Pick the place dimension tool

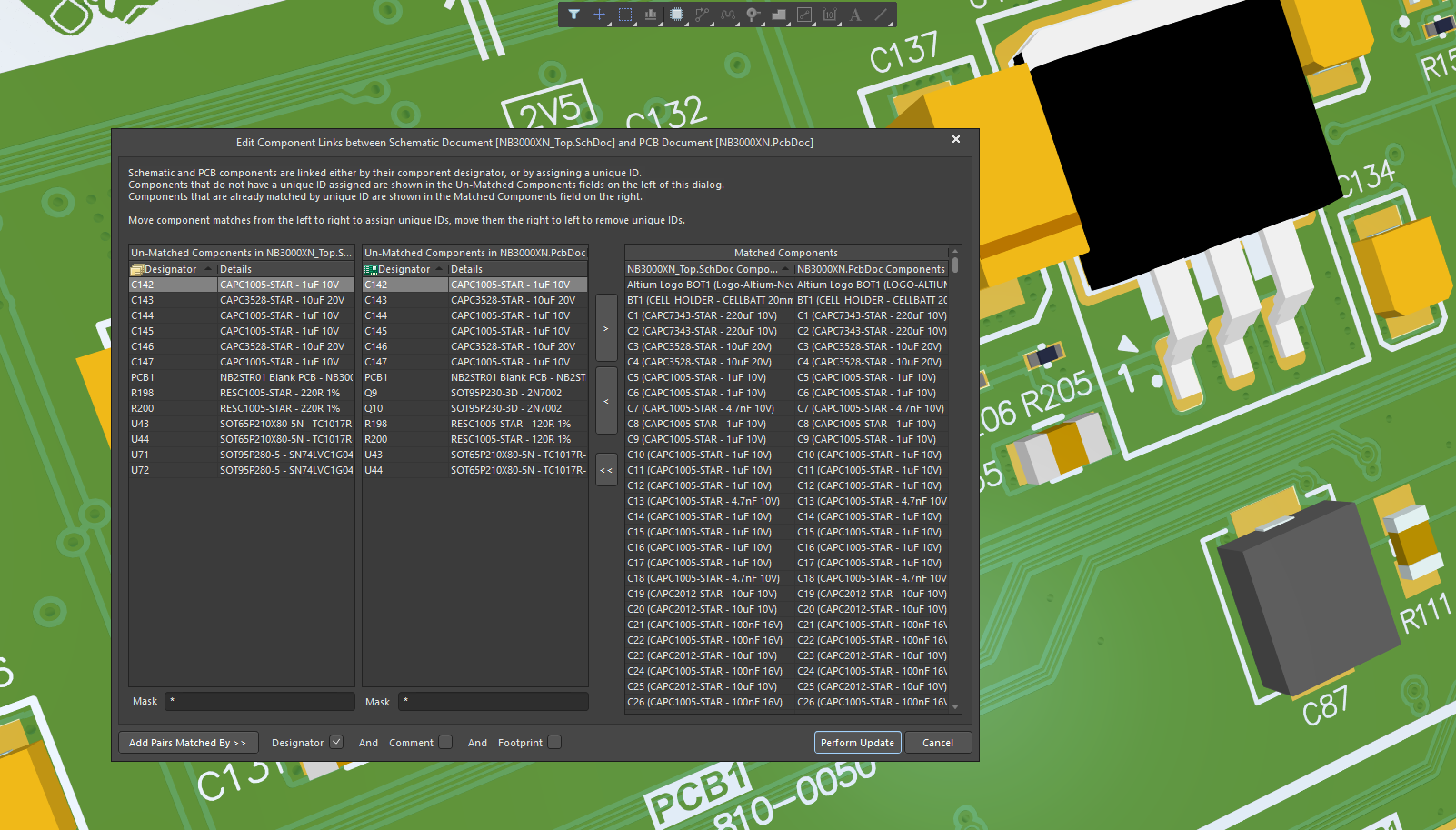click(x=830, y=15)
